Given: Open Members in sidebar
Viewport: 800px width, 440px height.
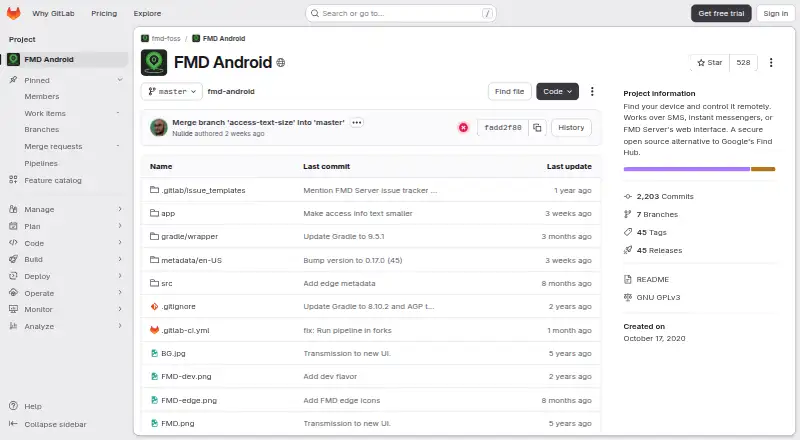Looking at the screenshot, I should 42,96.
